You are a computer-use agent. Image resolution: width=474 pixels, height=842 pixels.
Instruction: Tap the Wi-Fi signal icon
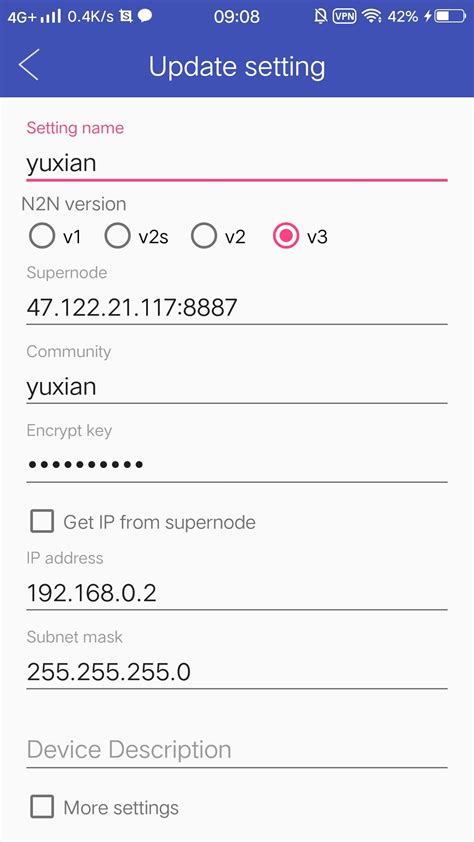(x=371, y=16)
